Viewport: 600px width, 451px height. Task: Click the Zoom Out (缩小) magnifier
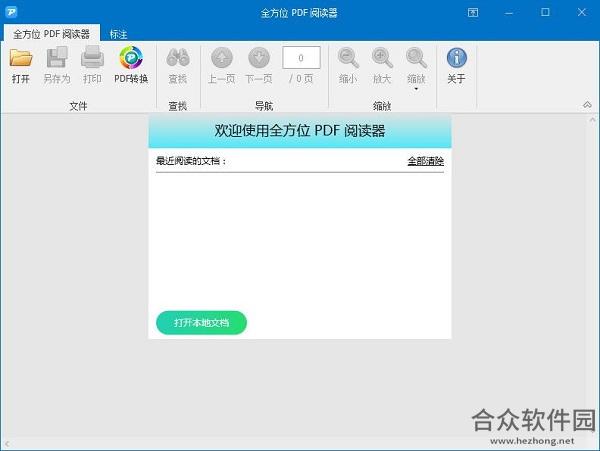[348, 65]
